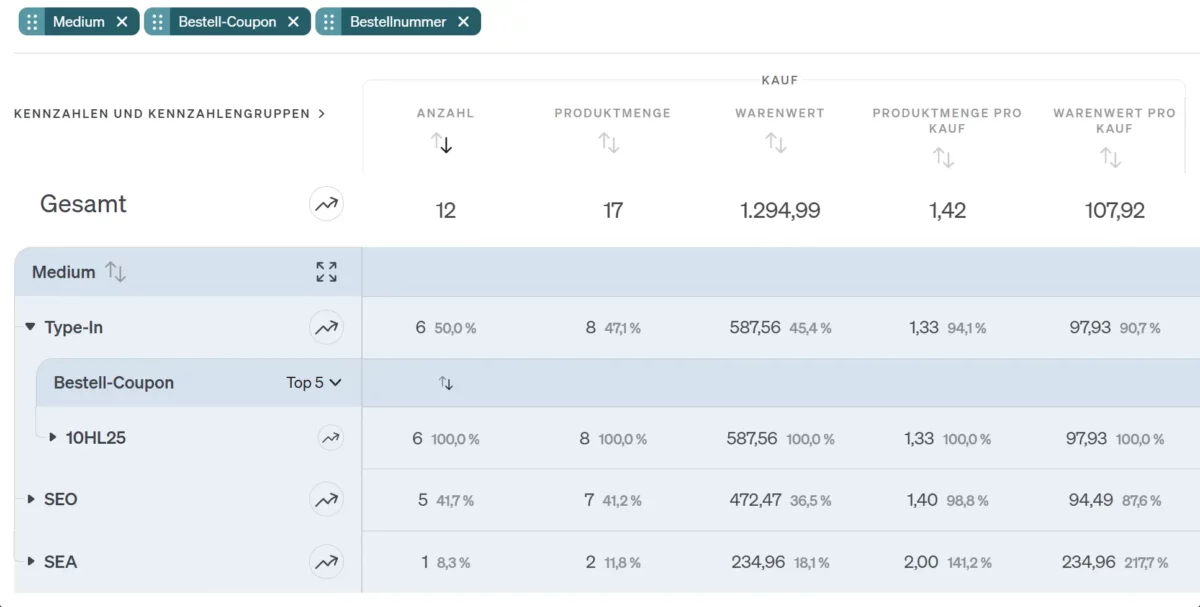
Task: Sort by the Warenwert column
Action: (776, 143)
